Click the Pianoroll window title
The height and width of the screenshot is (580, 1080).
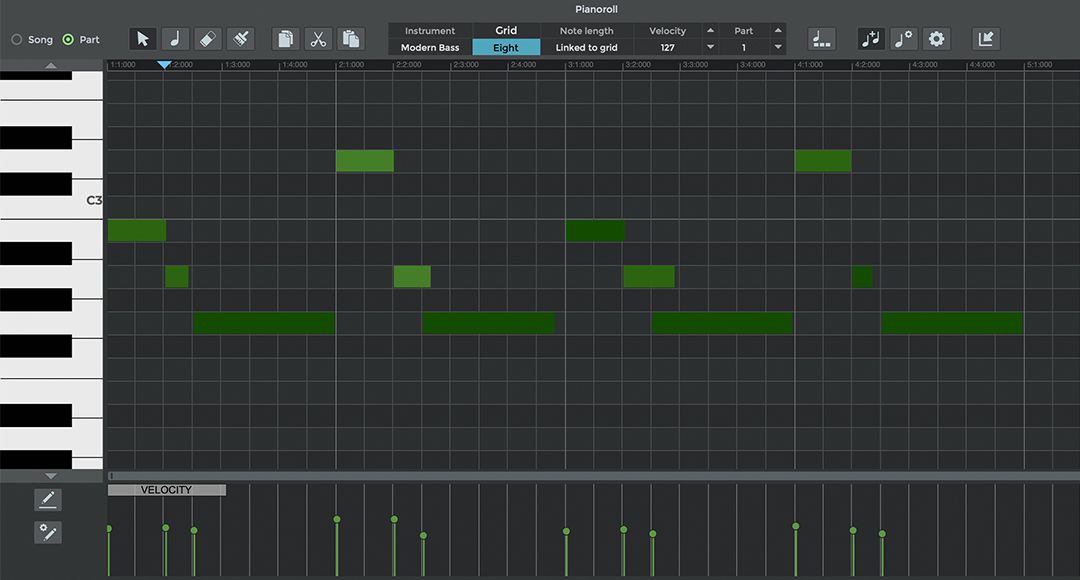click(596, 9)
